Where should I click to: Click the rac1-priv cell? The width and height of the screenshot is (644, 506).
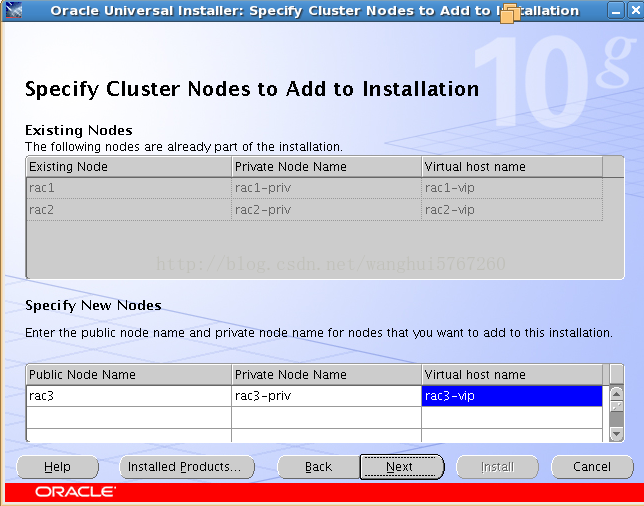[x=327, y=188]
